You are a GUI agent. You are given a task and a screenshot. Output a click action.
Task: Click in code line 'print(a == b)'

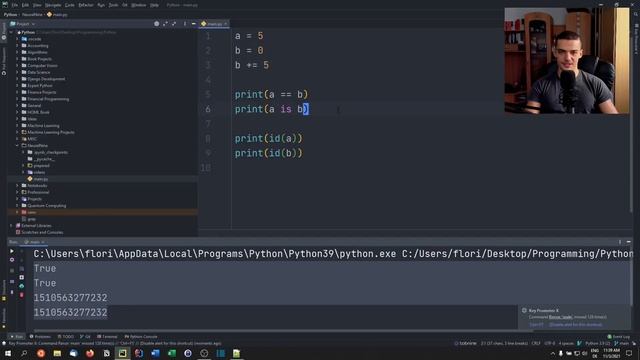(271, 95)
